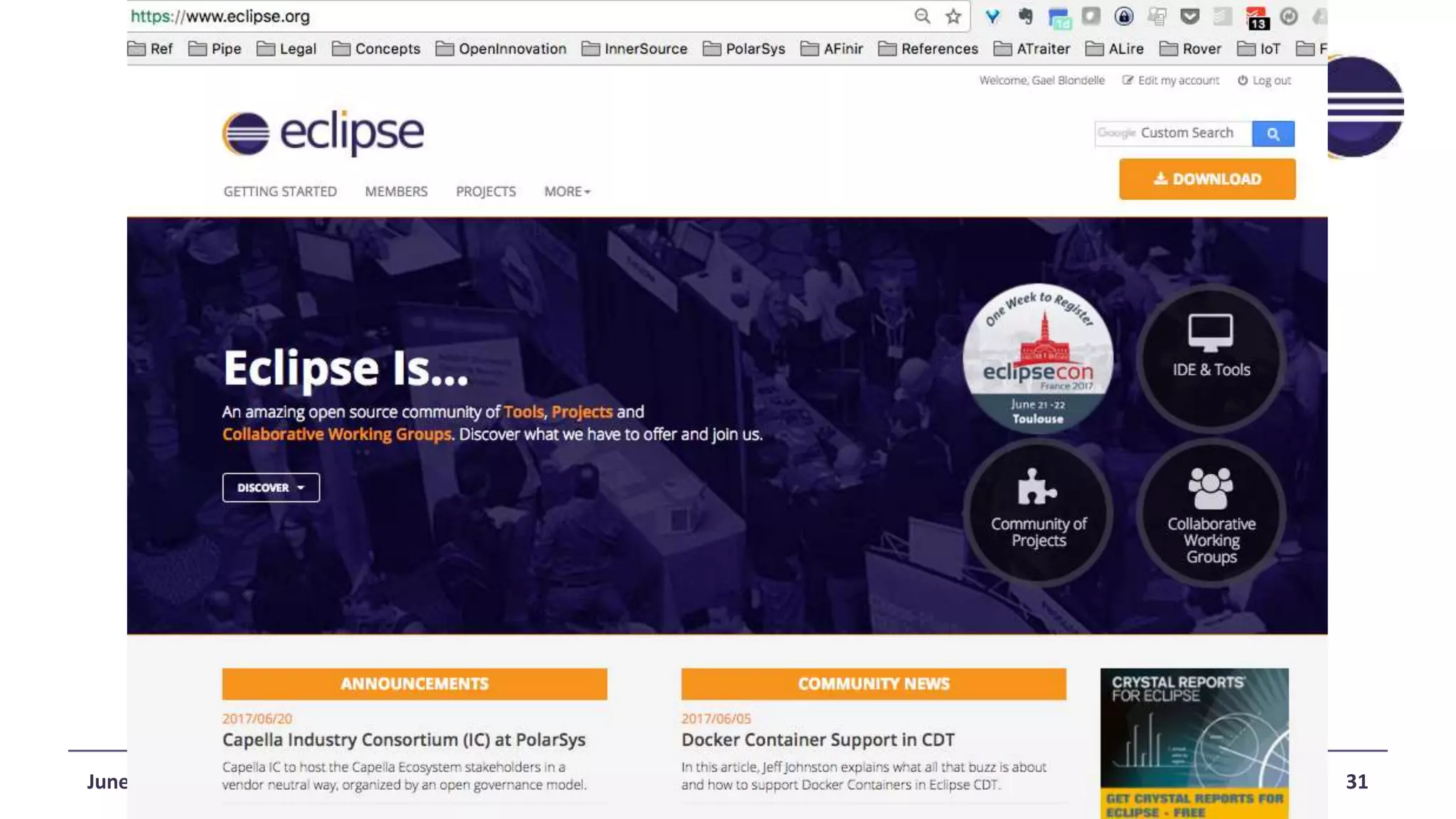Click the blue calendar 1d extension icon

pyautogui.click(x=1059, y=18)
